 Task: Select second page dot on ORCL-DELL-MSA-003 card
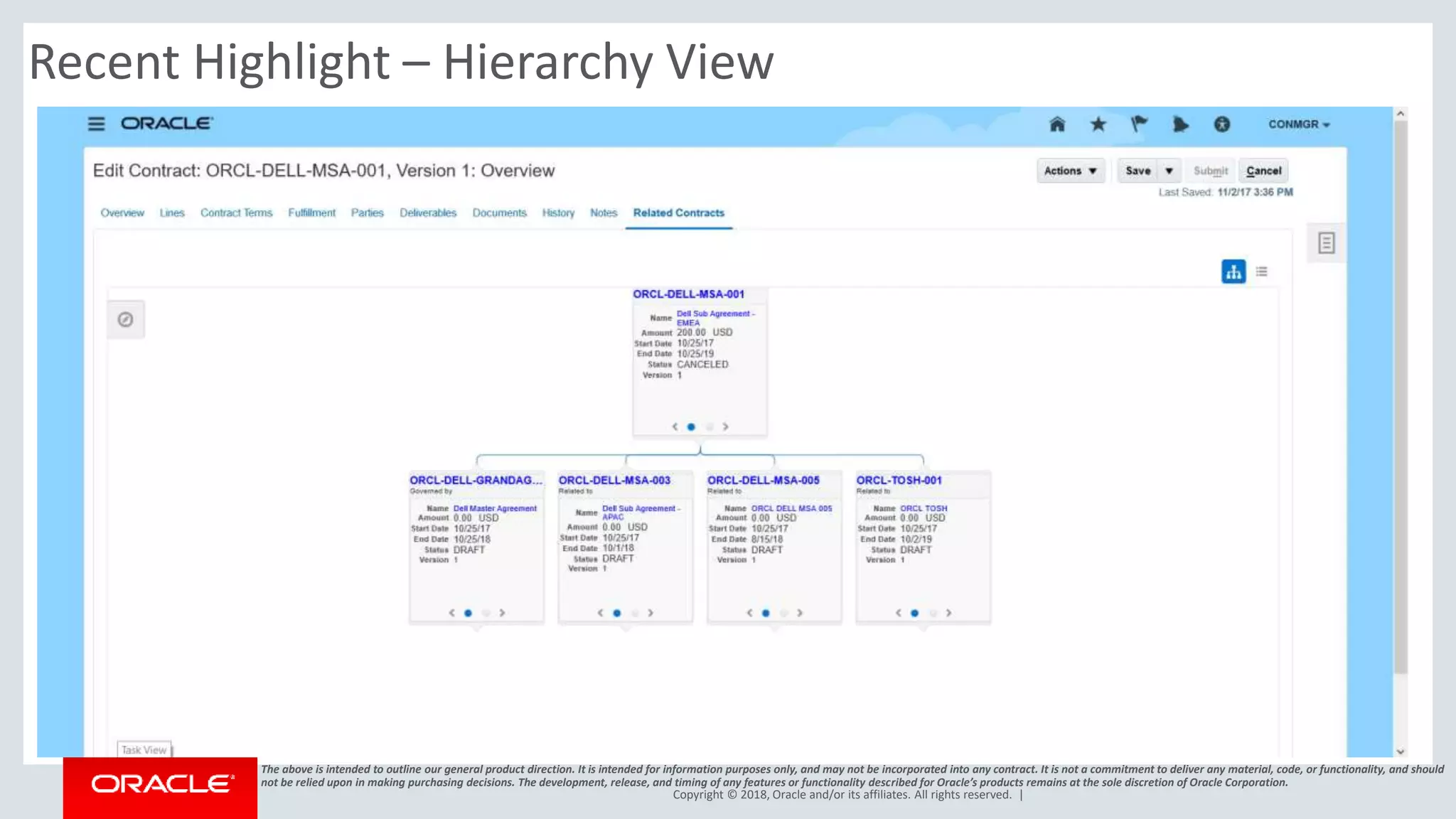[x=636, y=613]
